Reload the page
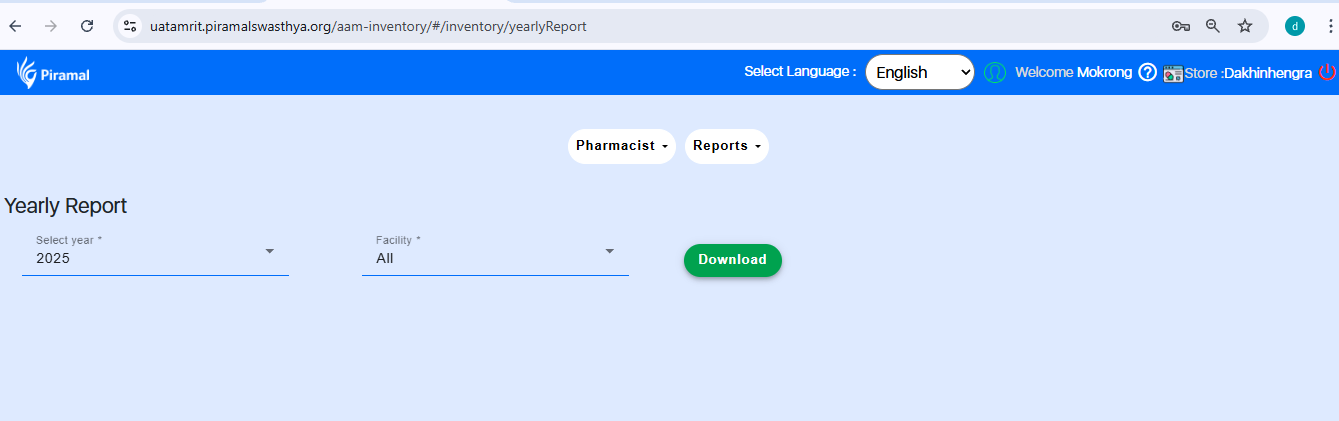The width and height of the screenshot is (1339, 421). (87, 26)
